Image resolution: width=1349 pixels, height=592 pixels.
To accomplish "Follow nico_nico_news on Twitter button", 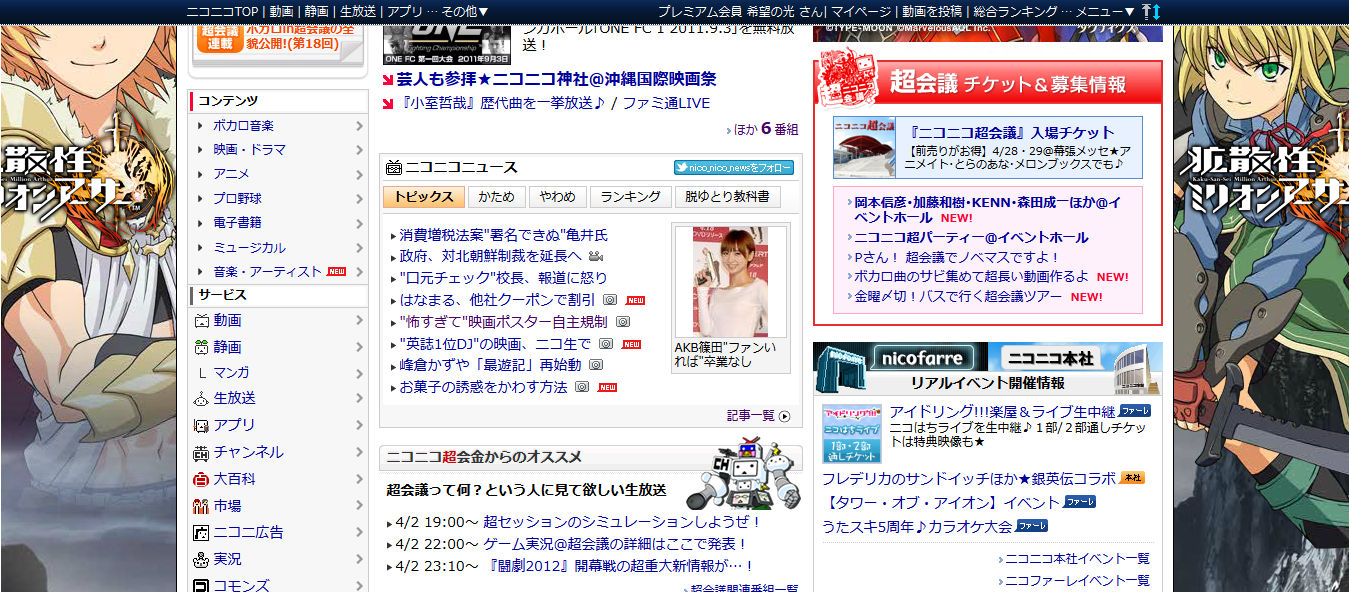I will click(734, 167).
